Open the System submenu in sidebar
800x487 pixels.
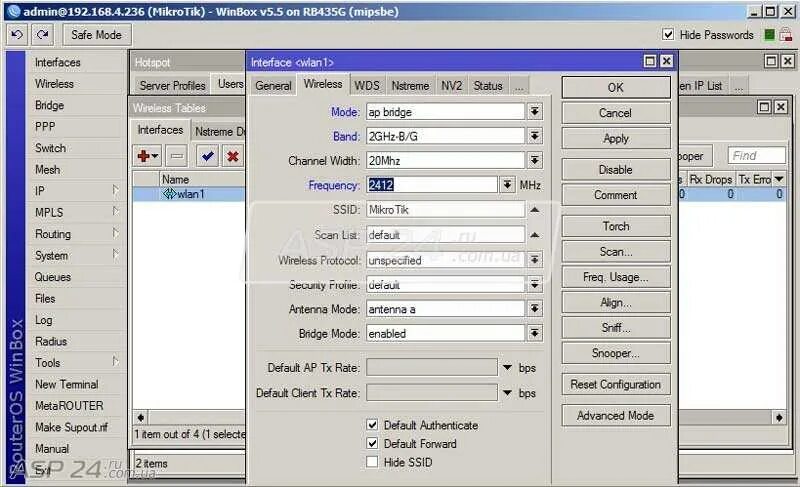[77, 255]
